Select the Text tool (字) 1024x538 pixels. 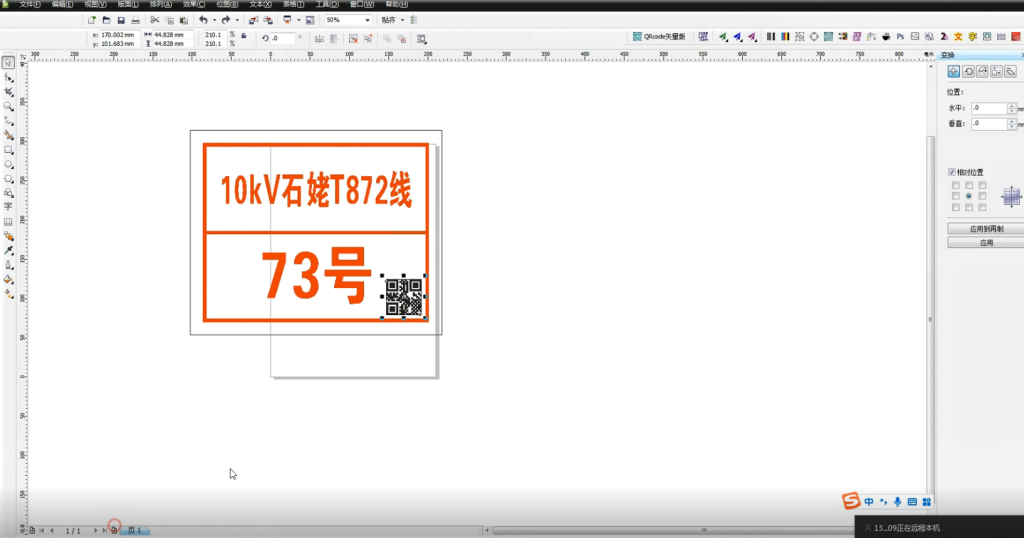(x=8, y=207)
